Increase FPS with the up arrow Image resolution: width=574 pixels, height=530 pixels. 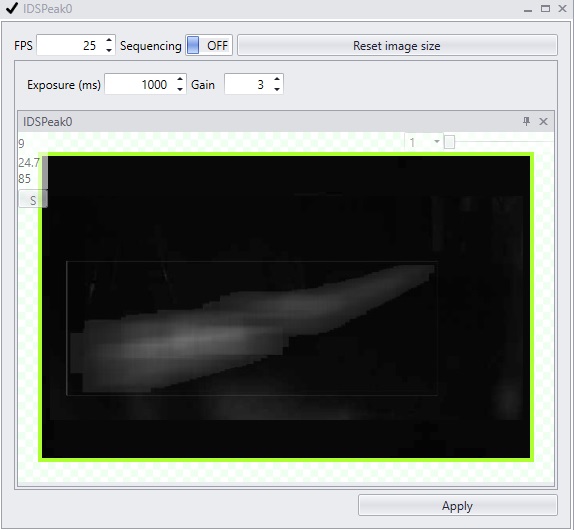pos(109,40)
